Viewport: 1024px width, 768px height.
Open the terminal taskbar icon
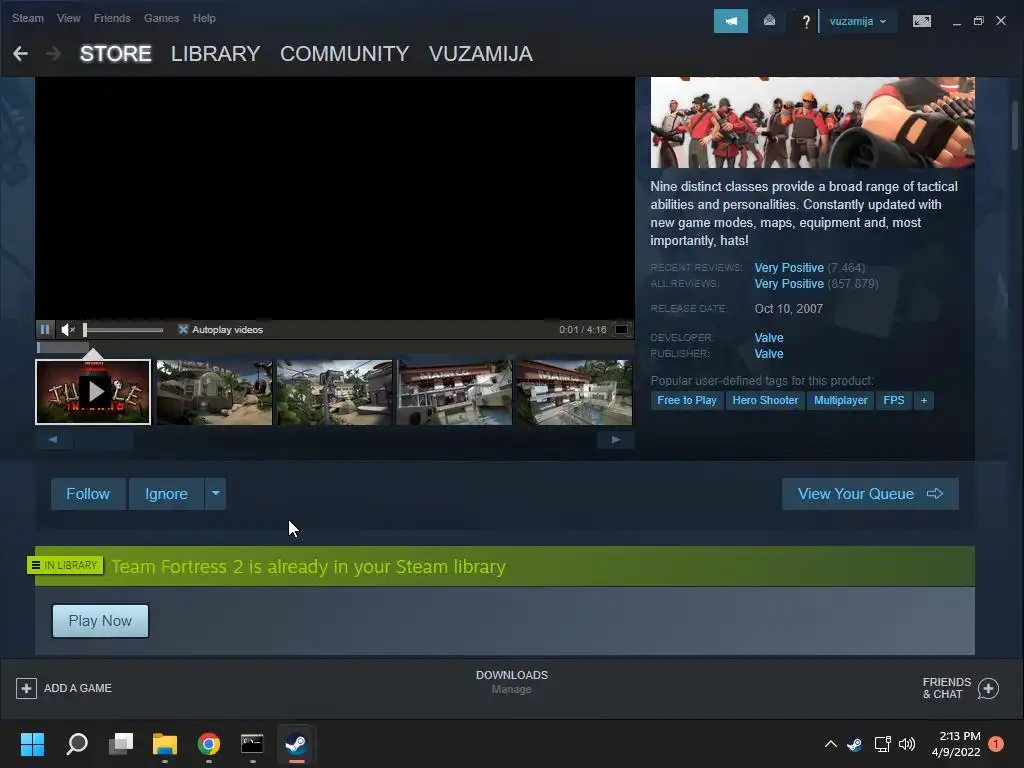coord(252,744)
